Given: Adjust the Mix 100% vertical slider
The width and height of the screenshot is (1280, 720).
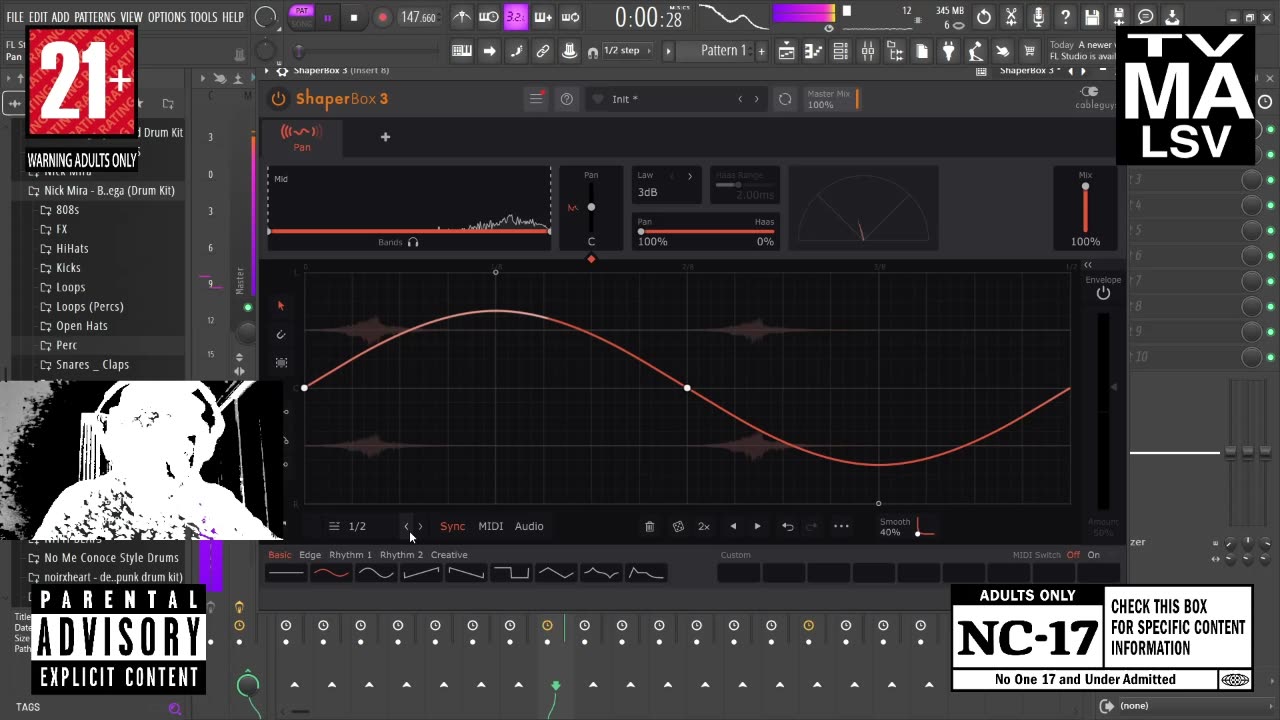Looking at the screenshot, I should (1085, 208).
